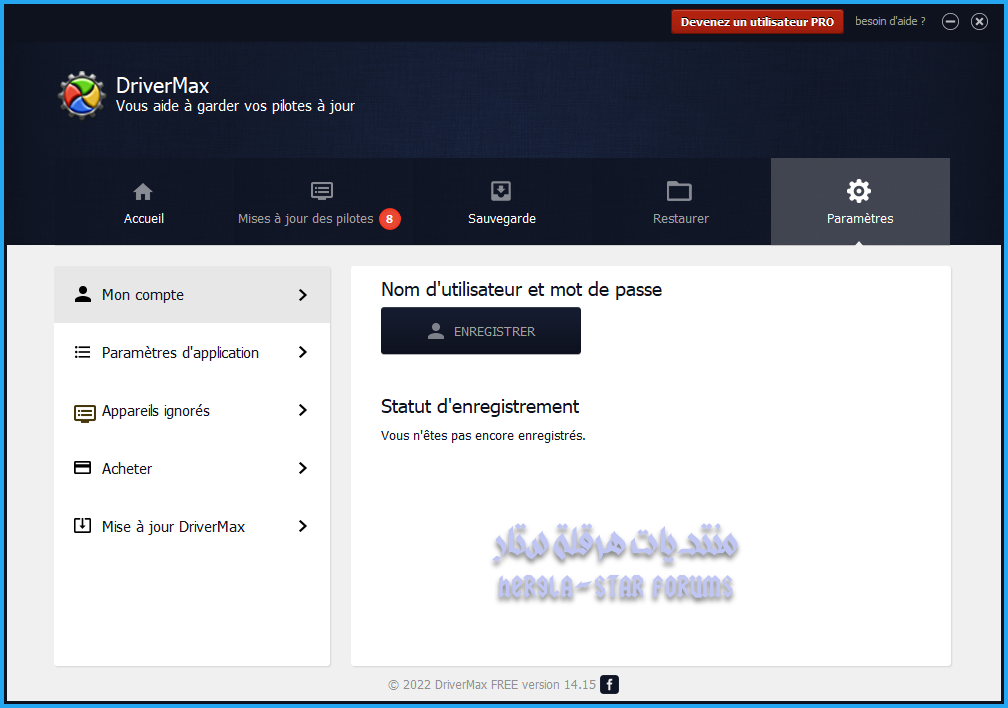This screenshot has width=1008, height=708.
Task: Go to the Sauvegarde tab
Action: [x=501, y=202]
